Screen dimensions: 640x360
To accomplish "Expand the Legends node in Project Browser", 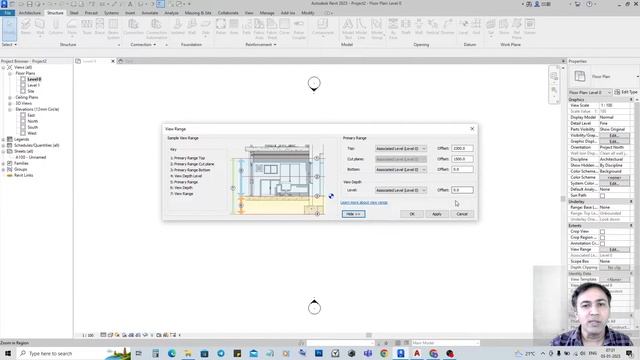I will pos(3,140).
